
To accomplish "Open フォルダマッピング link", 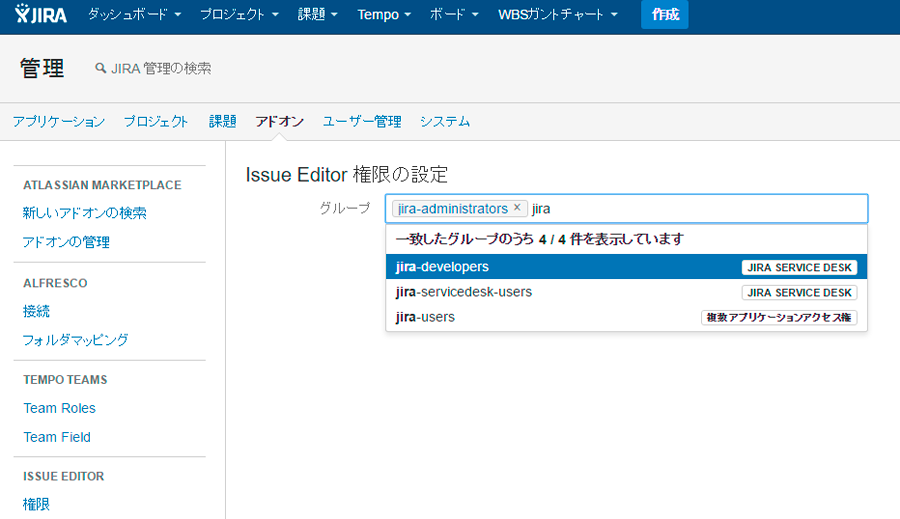I will [x=75, y=340].
